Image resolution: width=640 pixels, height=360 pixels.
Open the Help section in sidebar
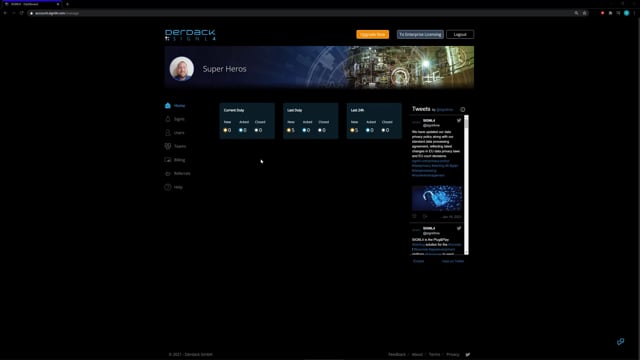click(174, 187)
